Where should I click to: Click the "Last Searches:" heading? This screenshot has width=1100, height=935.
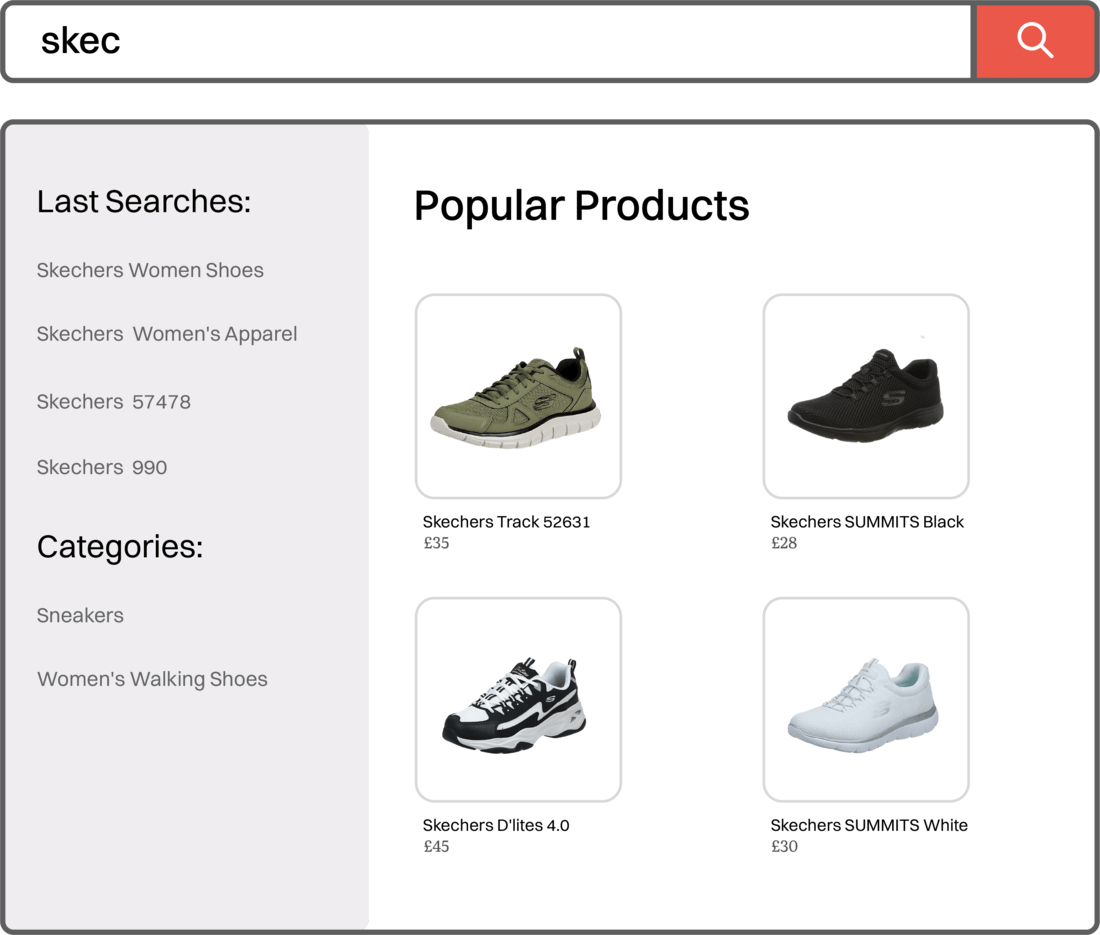[144, 201]
